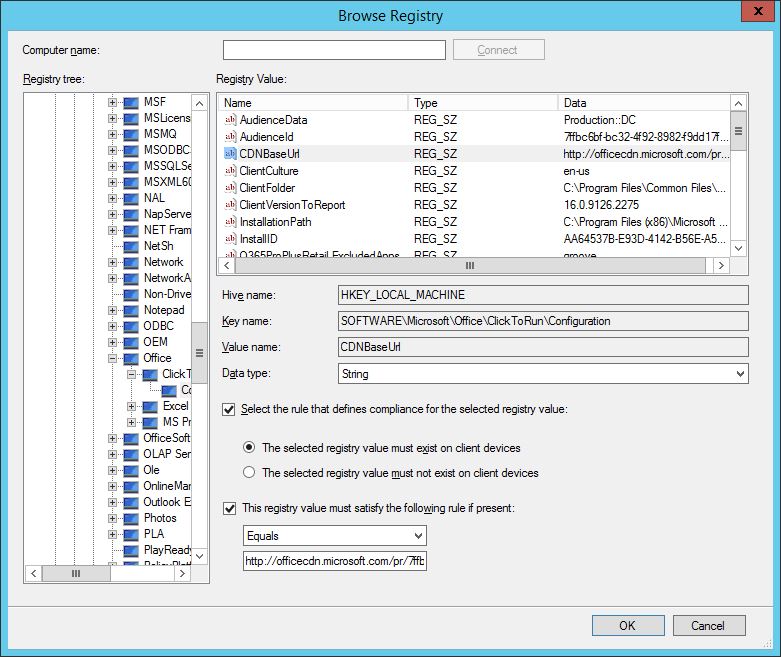Click the InstallID value icon
Screen dimensions: 781x657
pyautogui.click(x=230, y=239)
